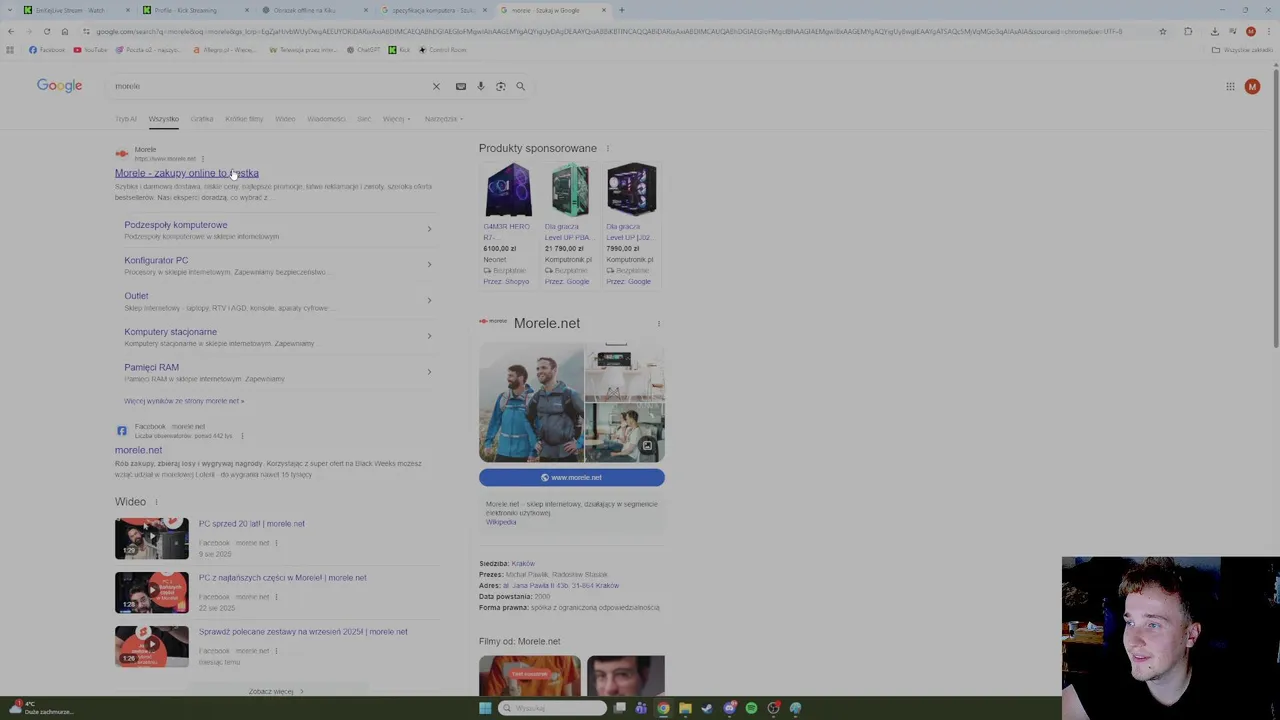This screenshot has width=1280, height=720.
Task: Click the Google logo
Action: pos(59,86)
